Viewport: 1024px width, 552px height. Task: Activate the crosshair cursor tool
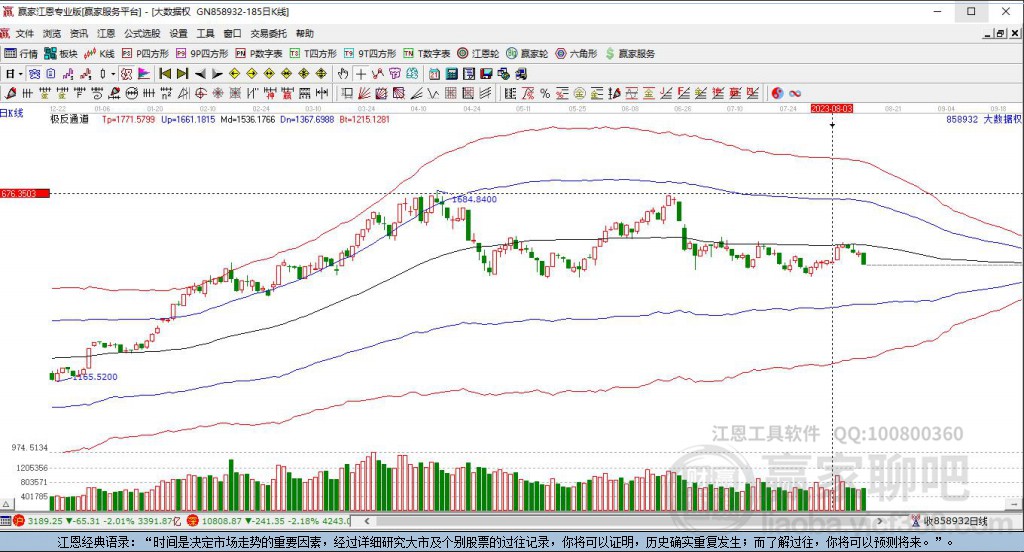point(360,73)
